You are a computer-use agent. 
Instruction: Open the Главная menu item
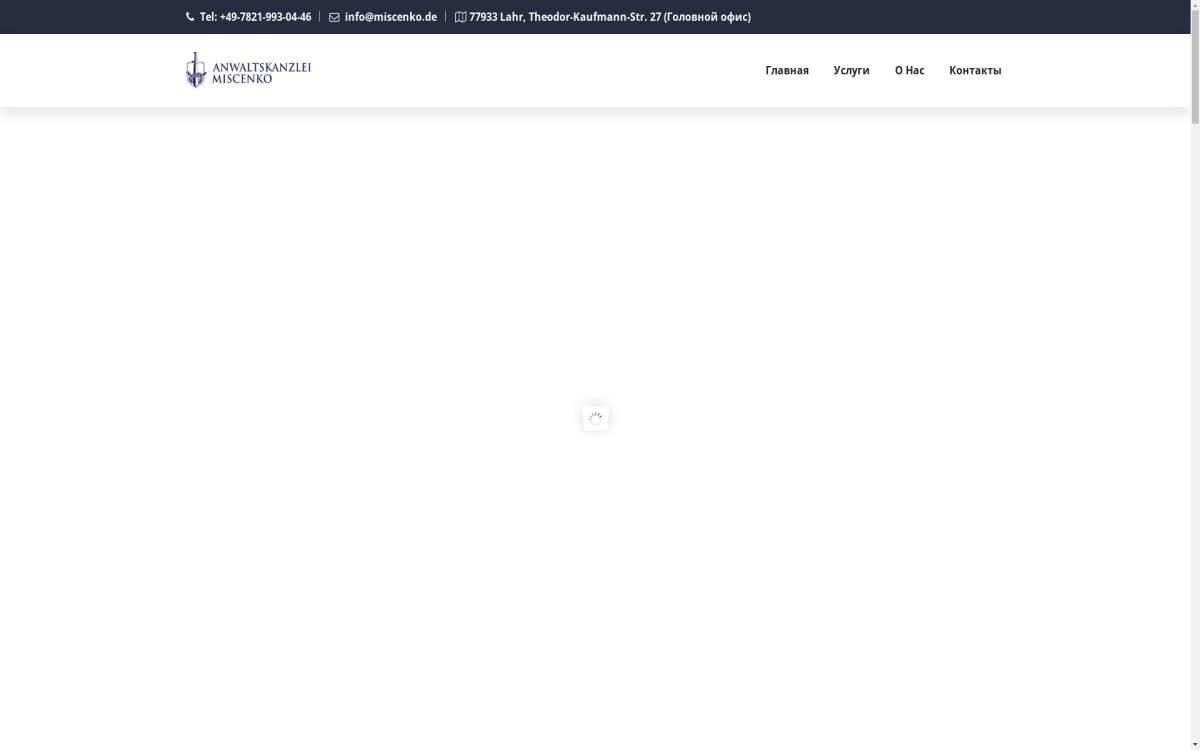click(786, 70)
